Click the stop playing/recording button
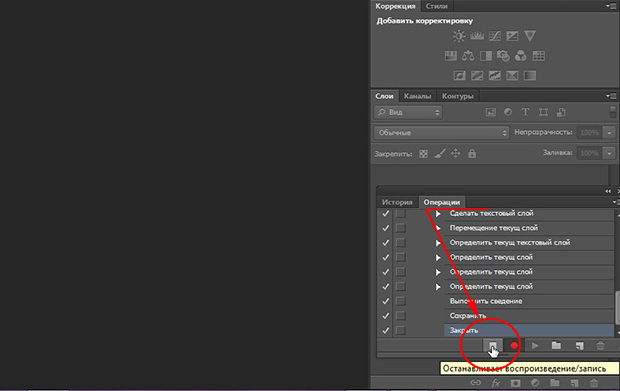 coord(493,346)
